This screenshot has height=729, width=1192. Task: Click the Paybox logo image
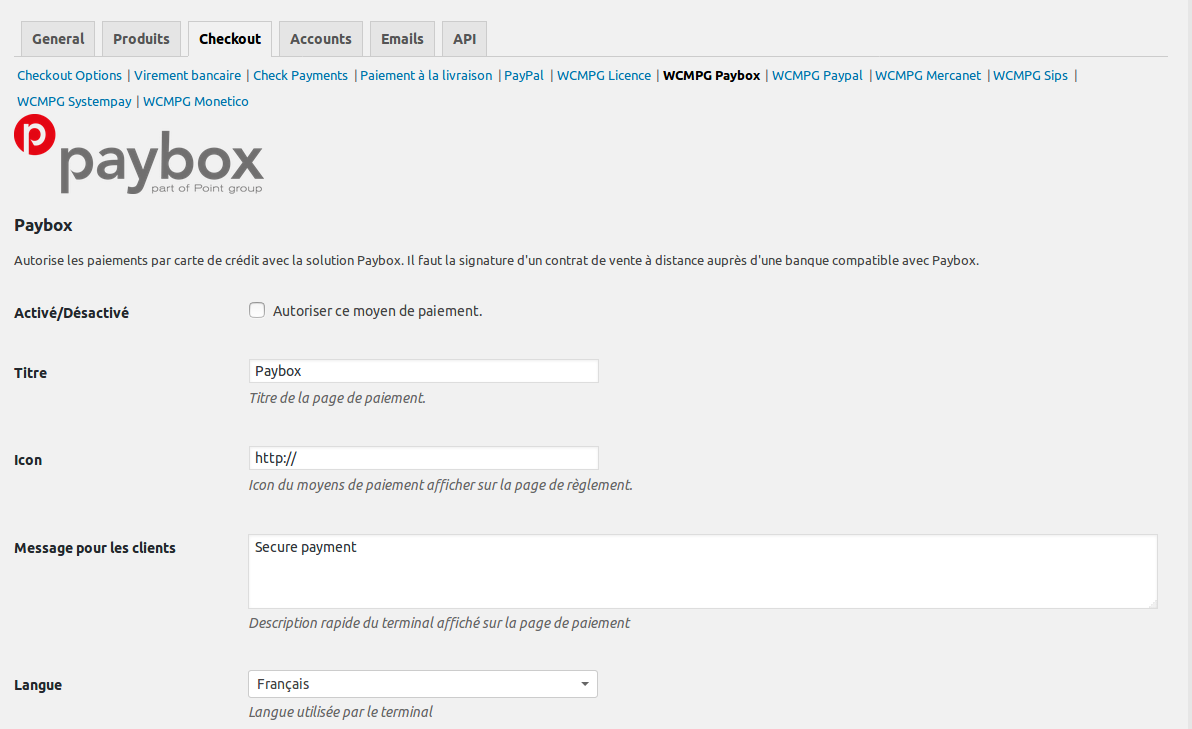coord(138,154)
